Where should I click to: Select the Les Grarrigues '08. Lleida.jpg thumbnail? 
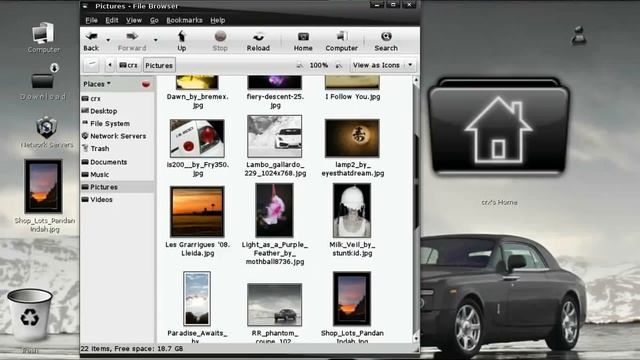197,211
